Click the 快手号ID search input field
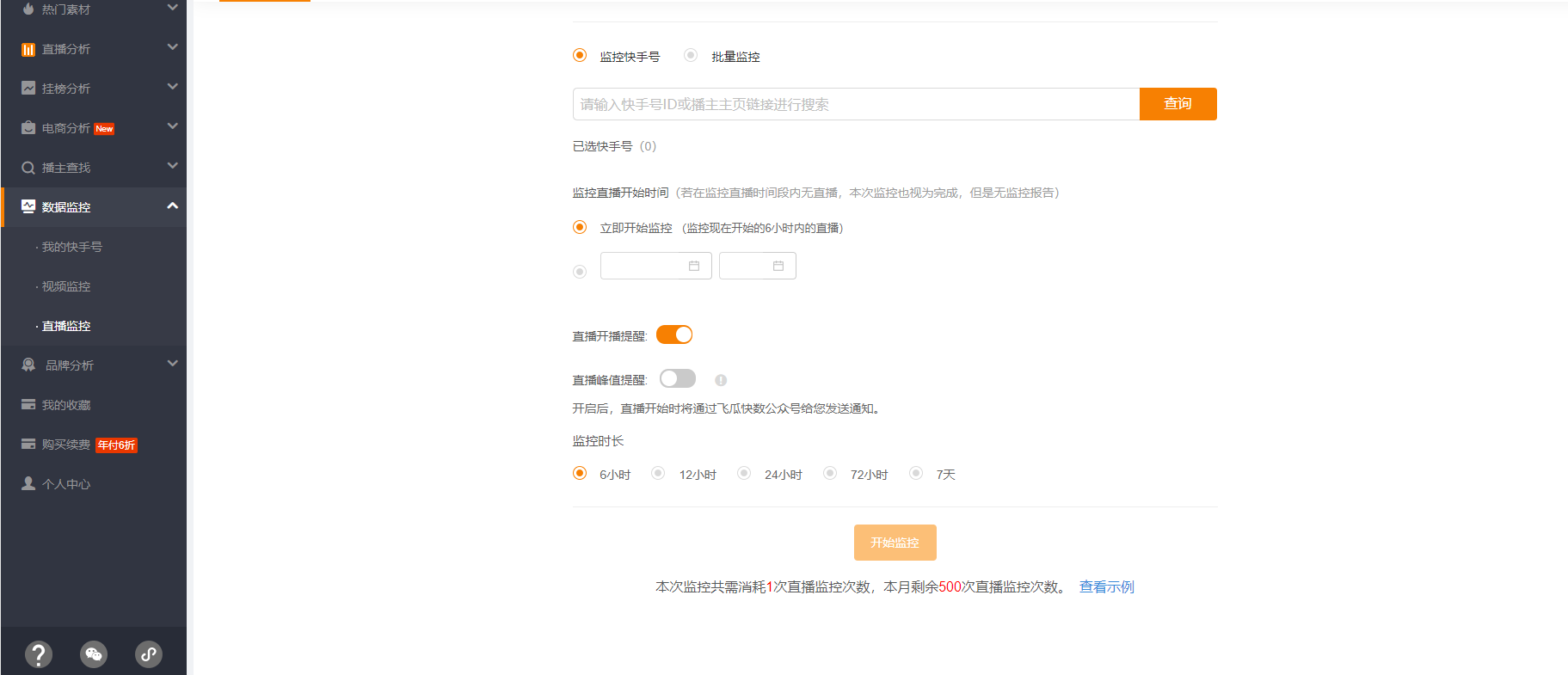Viewport: 1568px width, 675px height. [856, 104]
